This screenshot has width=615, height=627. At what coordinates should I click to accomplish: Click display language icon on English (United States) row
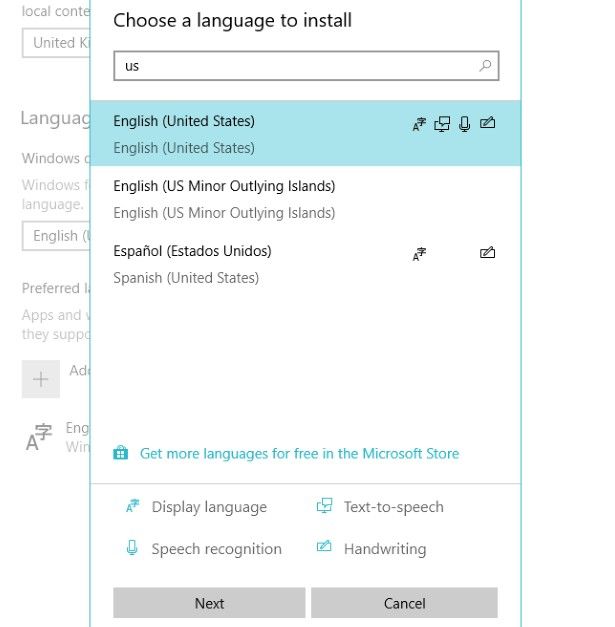[x=419, y=125]
